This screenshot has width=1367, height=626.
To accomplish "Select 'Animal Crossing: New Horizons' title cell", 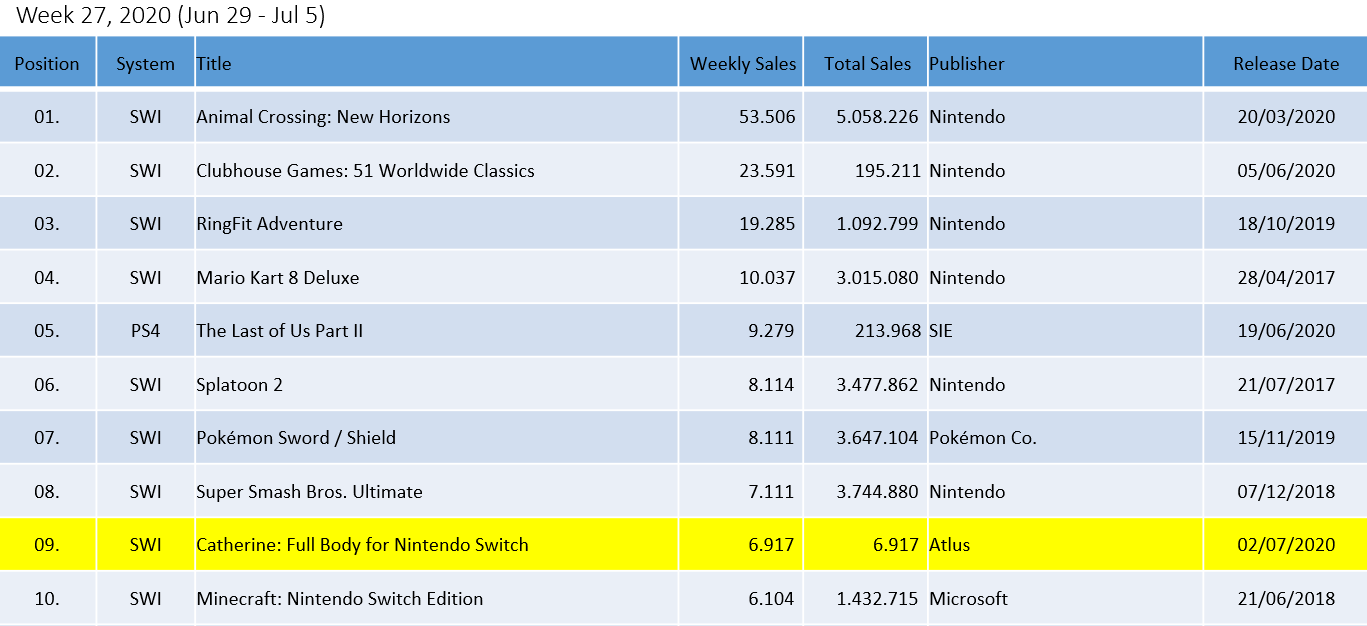I will (436, 116).
